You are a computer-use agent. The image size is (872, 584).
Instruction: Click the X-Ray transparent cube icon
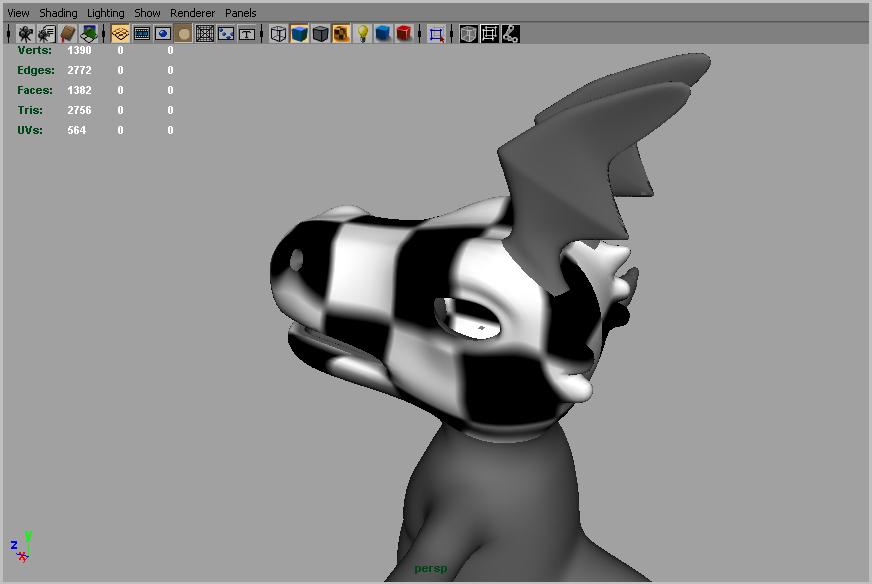[468, 34]
